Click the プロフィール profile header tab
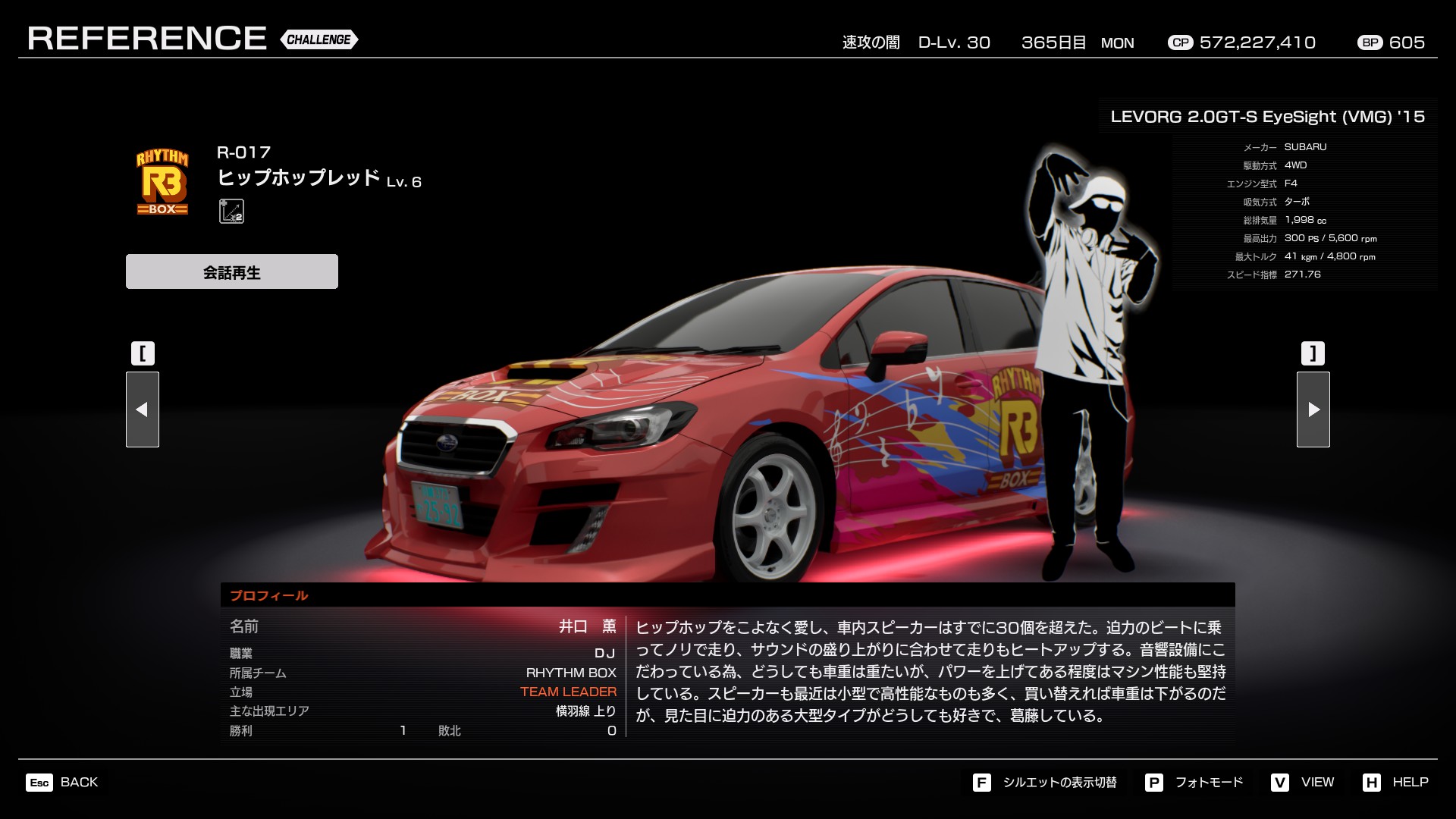Image resolution: width=1456 pixels, height=819 pixels. click(268, 595)
